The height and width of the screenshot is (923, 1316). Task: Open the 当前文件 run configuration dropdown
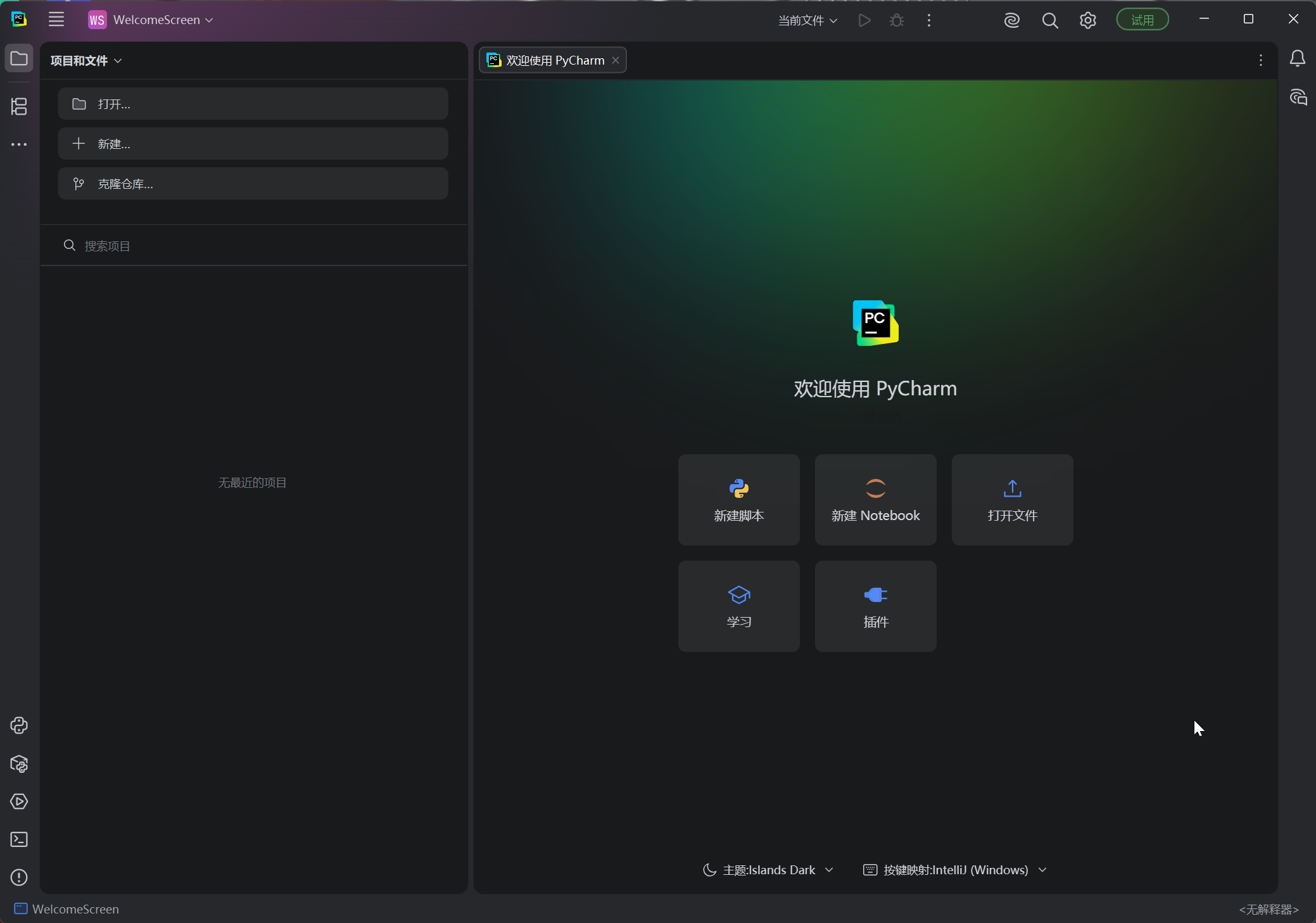tap(807, 20)
